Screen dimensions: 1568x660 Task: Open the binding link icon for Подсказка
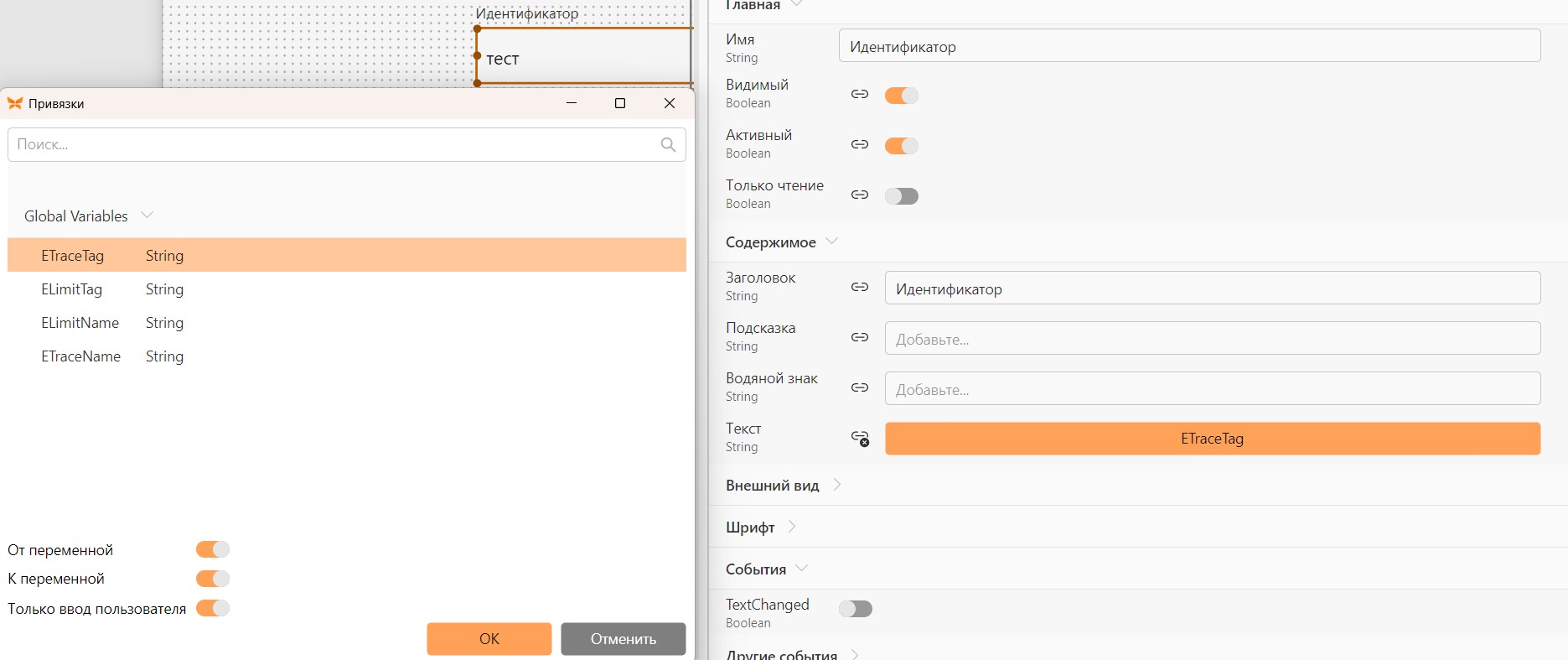point(859,337)
